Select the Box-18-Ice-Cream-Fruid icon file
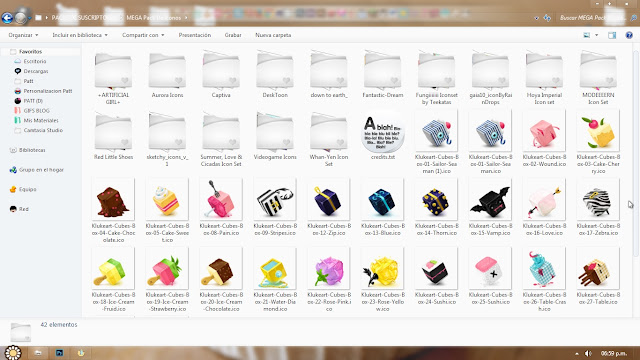The width and height of the screenshot is (640, 360). (x=113, y=280)
